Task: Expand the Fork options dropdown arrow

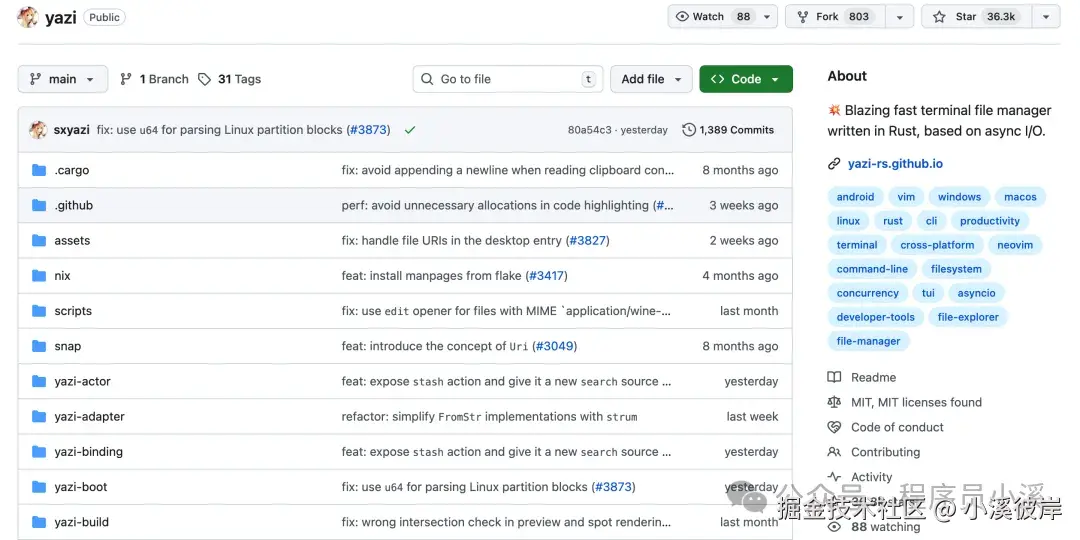Action: (x=900, y=17)
